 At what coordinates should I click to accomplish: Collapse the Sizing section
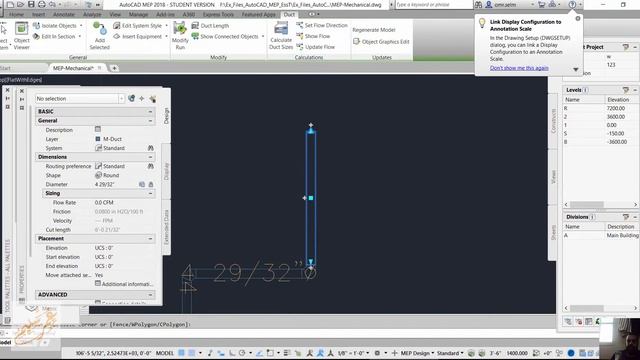tap(150, 193)
